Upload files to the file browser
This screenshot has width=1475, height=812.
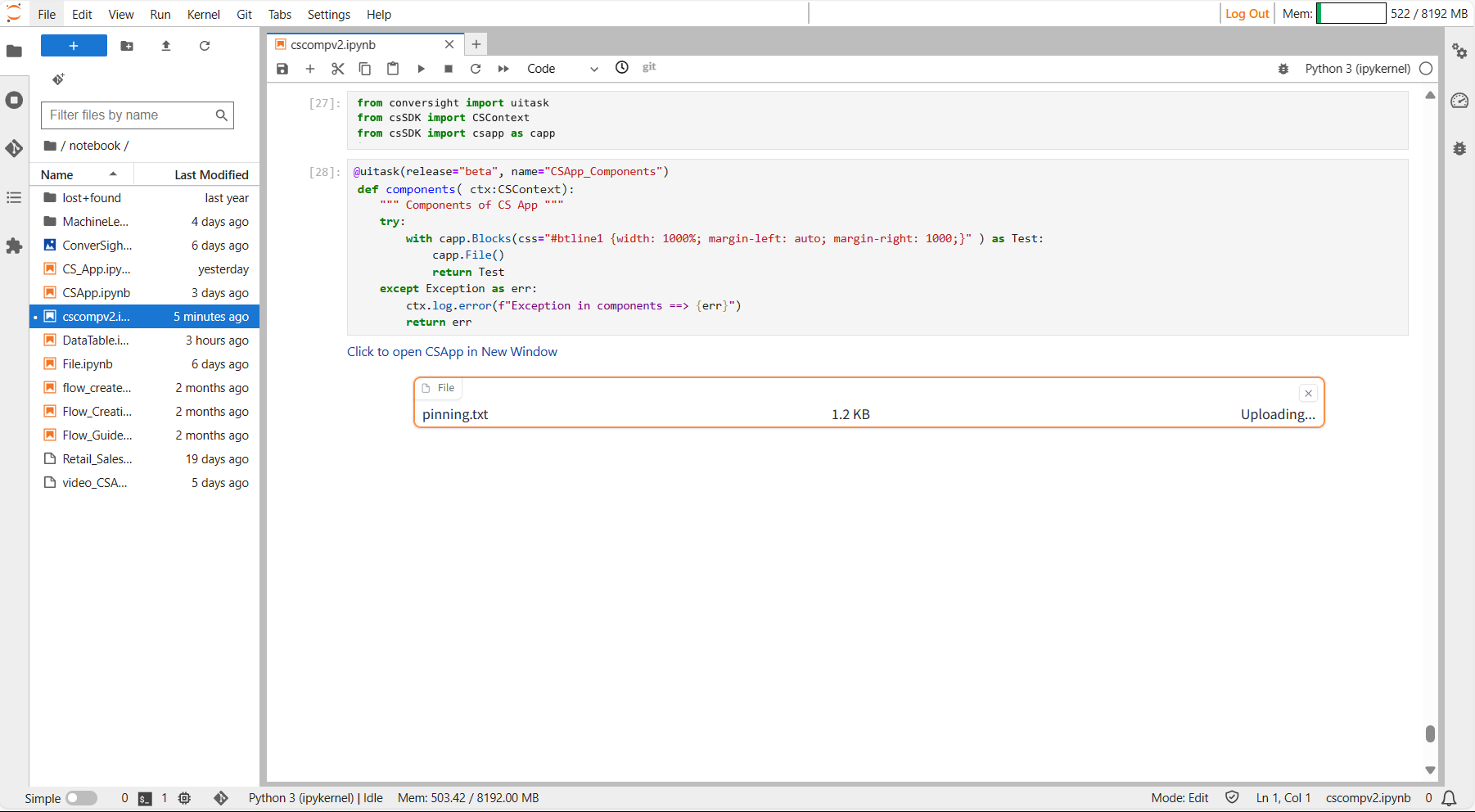coord(166,46)
